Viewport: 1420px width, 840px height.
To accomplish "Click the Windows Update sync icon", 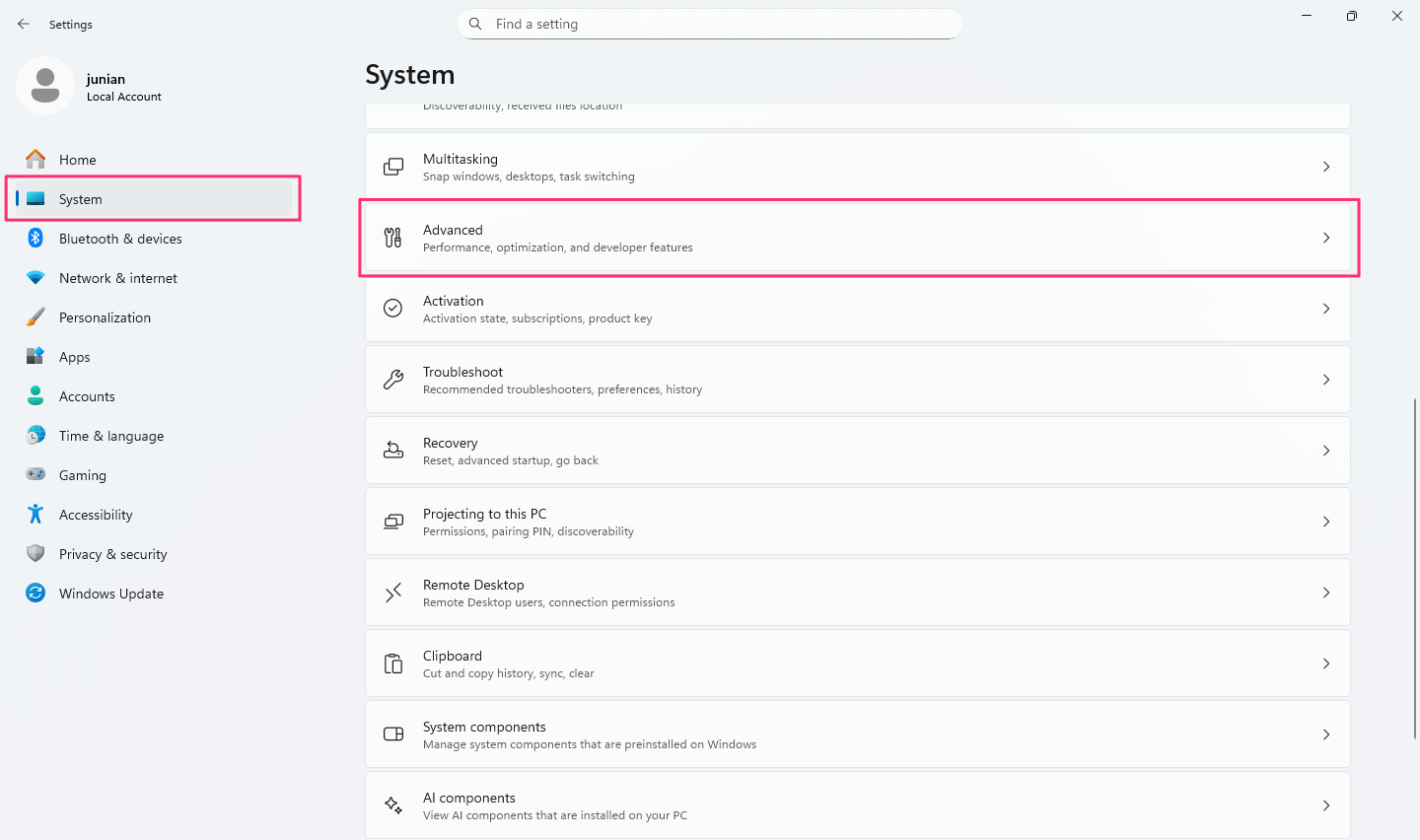I will [35, 593].
